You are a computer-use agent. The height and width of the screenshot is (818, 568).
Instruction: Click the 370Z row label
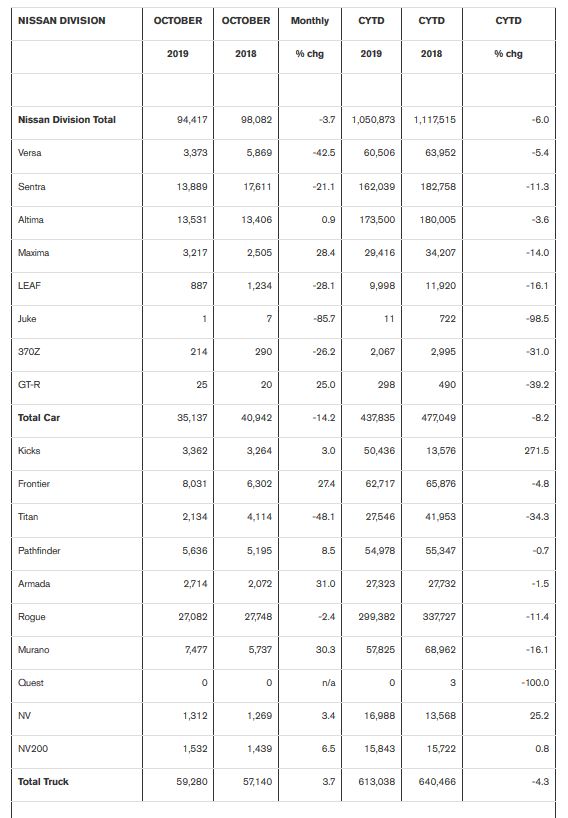pyautogui.click(x=29, y=352)
